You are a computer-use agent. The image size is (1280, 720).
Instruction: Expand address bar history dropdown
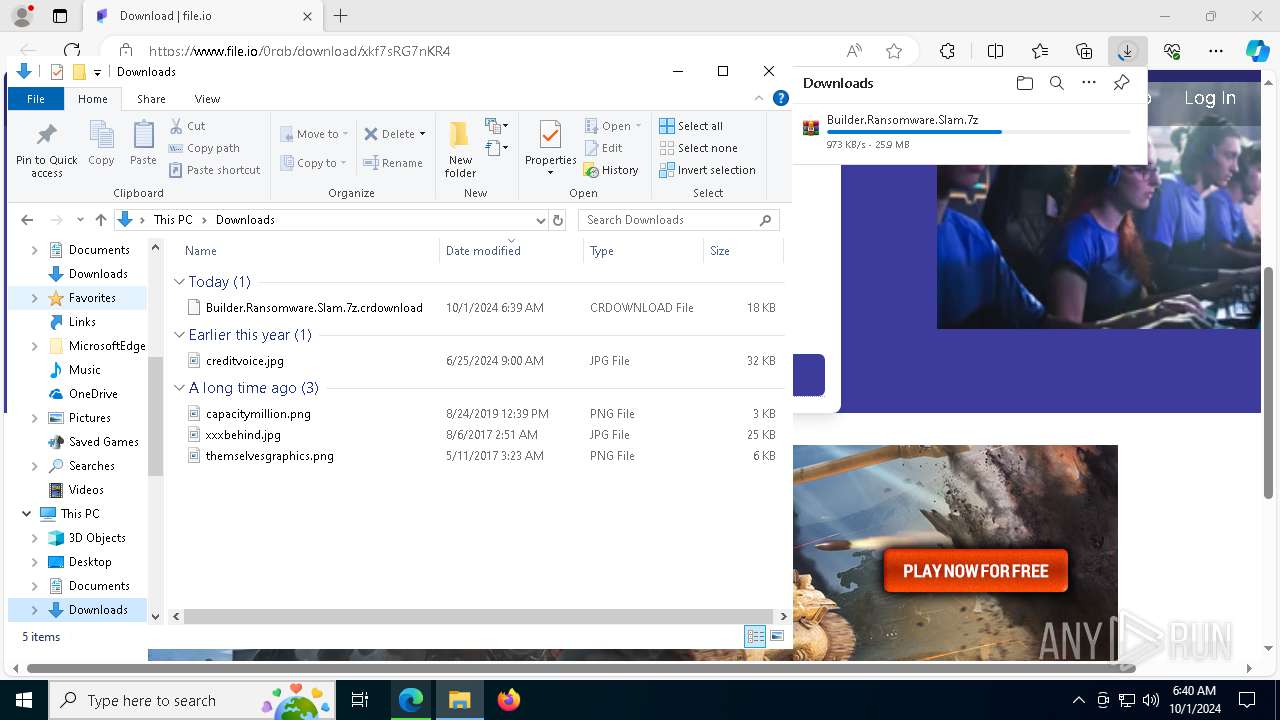[x=541, y=220]
